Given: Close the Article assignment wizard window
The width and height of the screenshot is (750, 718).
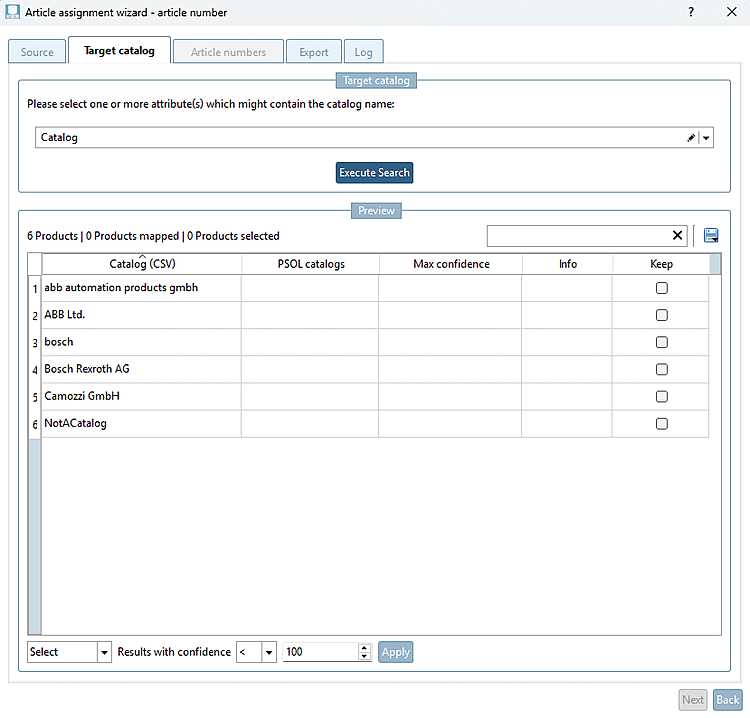Looking at the screenshot, I should (x=732, y=12).
